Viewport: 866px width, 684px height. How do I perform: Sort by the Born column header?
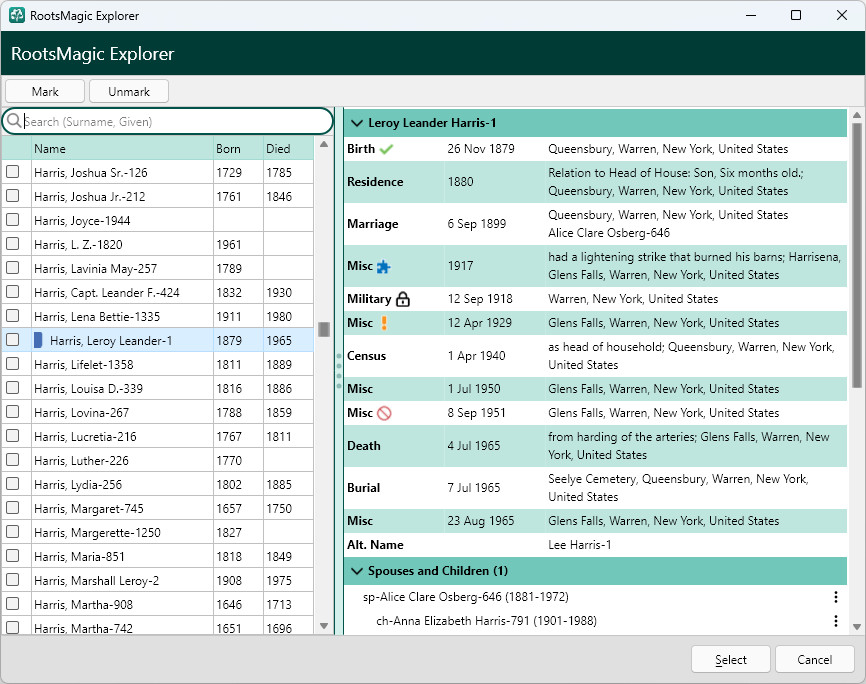[x=238, y=149]
